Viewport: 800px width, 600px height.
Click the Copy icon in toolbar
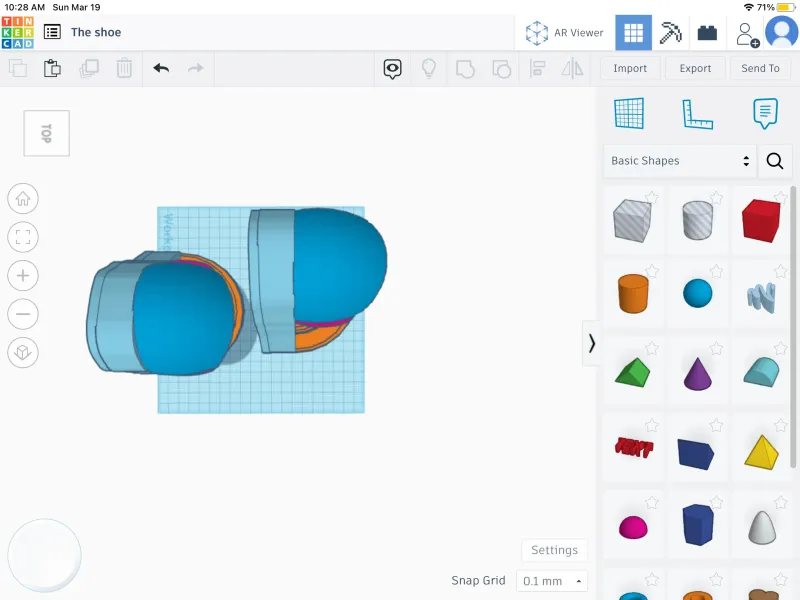(x=18, y=68)
